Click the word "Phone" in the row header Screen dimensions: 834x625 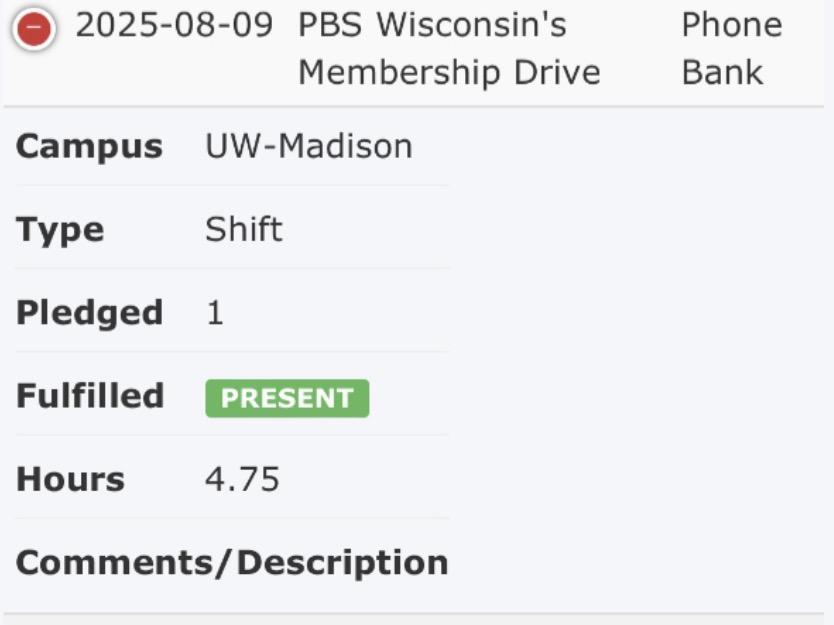pyautogui.click(x=731, y=26)
